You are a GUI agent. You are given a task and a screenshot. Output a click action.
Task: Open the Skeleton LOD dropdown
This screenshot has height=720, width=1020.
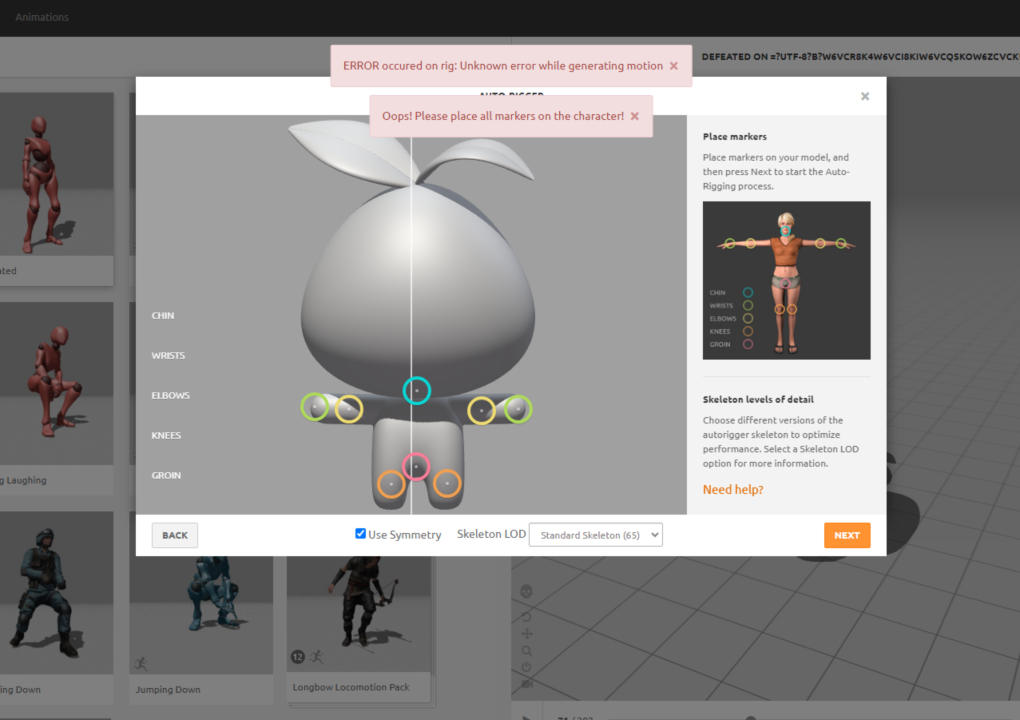pyautogui.click(x=596, y=535)
